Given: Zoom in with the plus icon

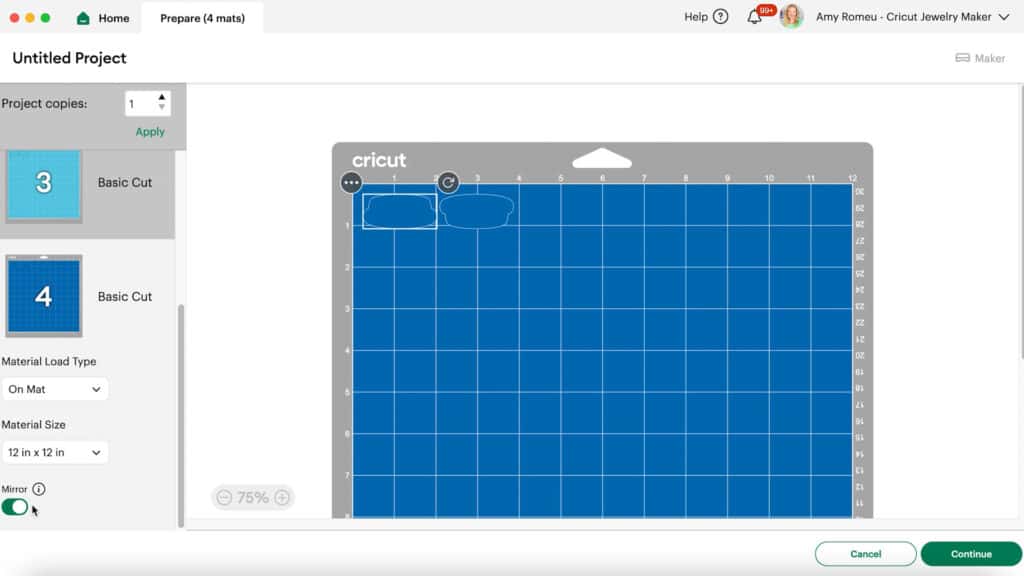Looking at the screenshot, I should [x=282, y=498].
